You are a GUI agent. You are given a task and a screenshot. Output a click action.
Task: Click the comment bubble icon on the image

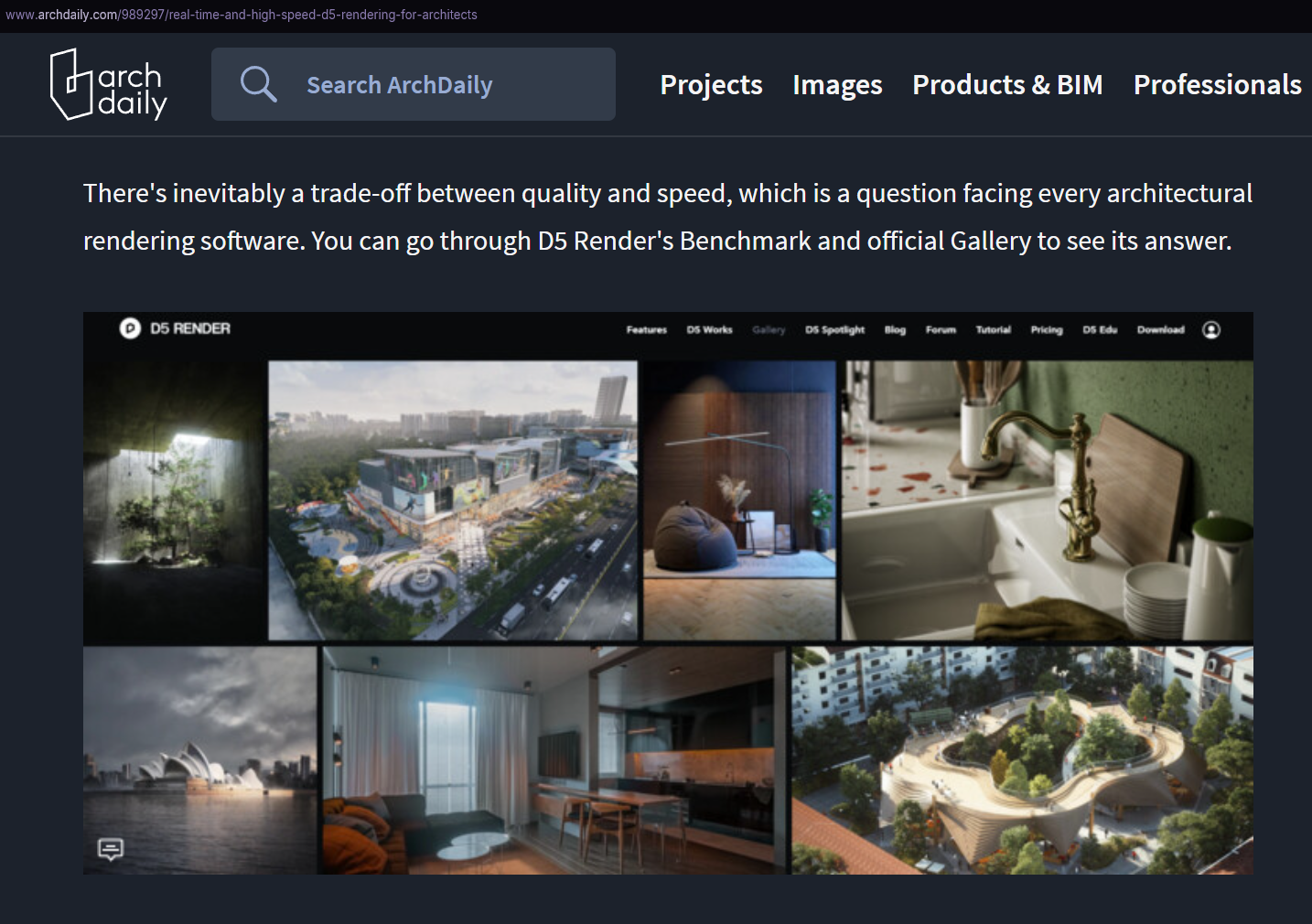coord(111,849)
